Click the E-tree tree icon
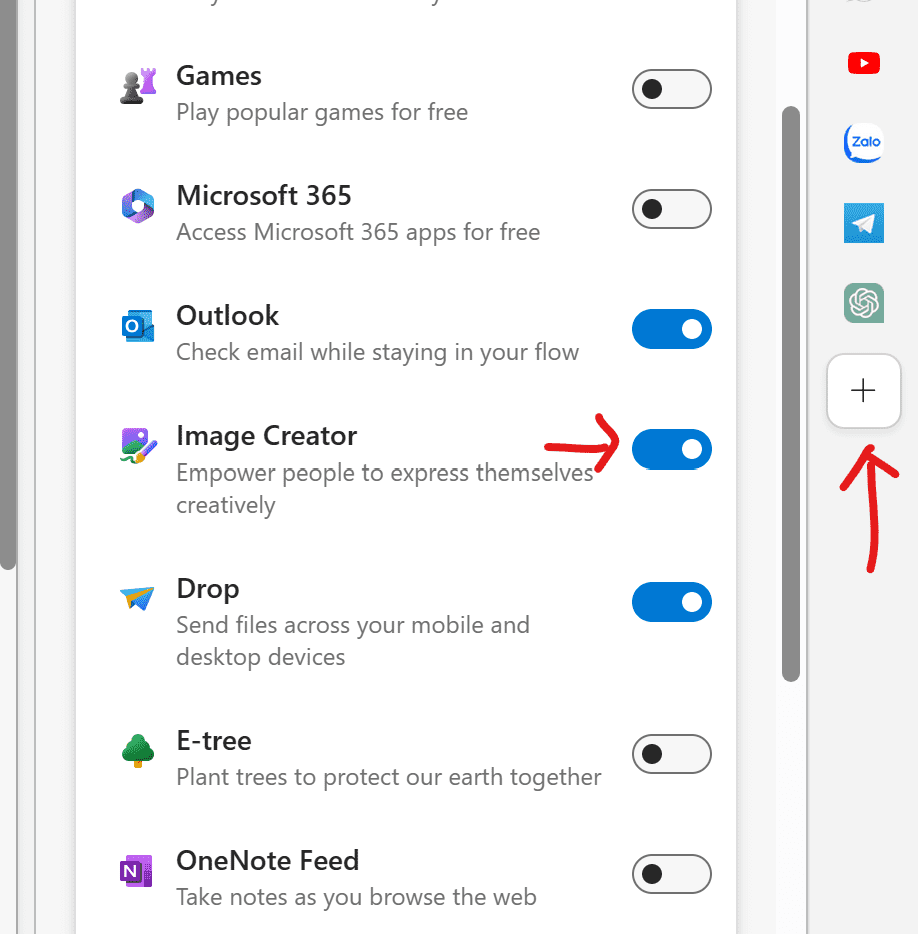The height and width of the screenshot is (934, 918). (x=138, y=751)
